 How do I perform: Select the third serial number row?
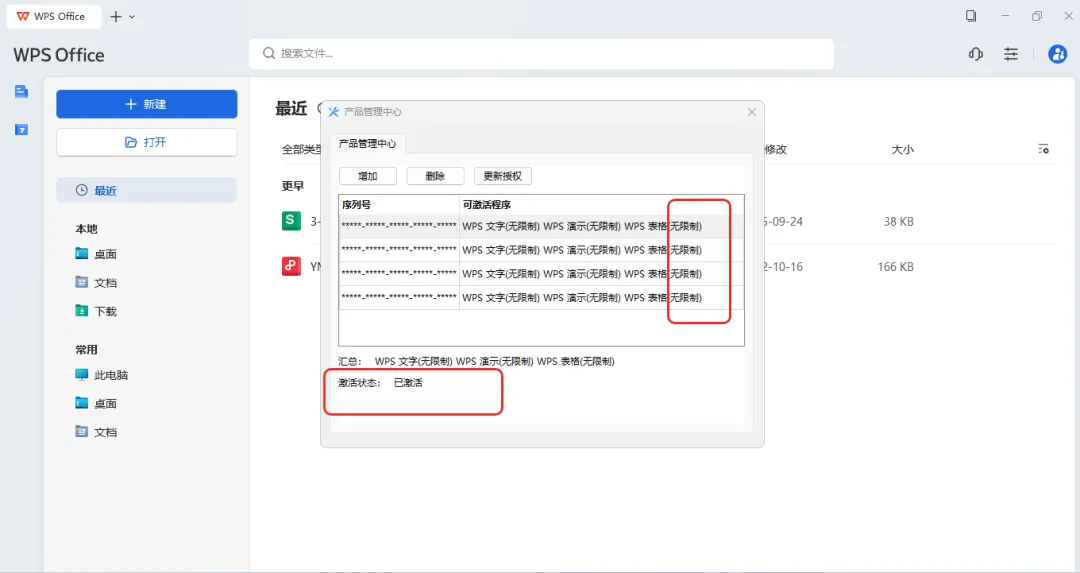[x=541, y=274]
